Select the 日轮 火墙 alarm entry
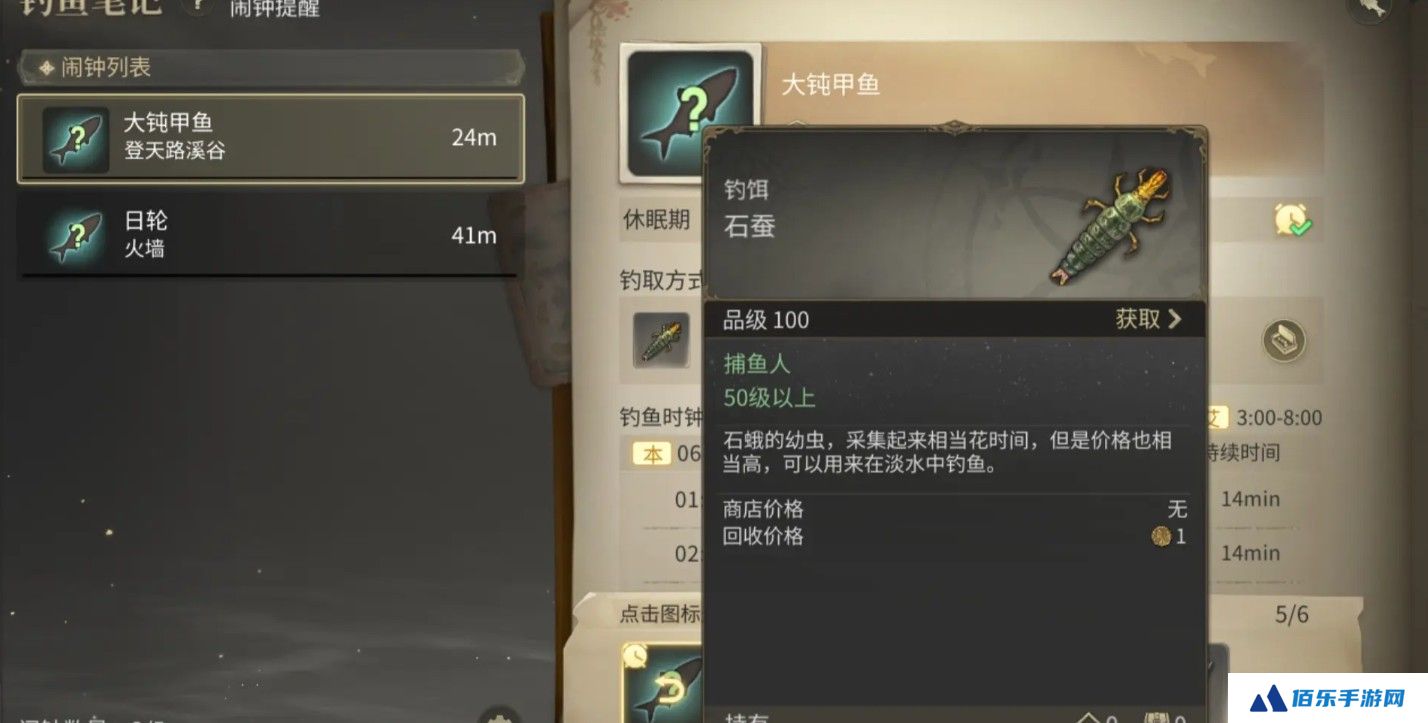1428x723 pixels. click(x=271, y=235)
